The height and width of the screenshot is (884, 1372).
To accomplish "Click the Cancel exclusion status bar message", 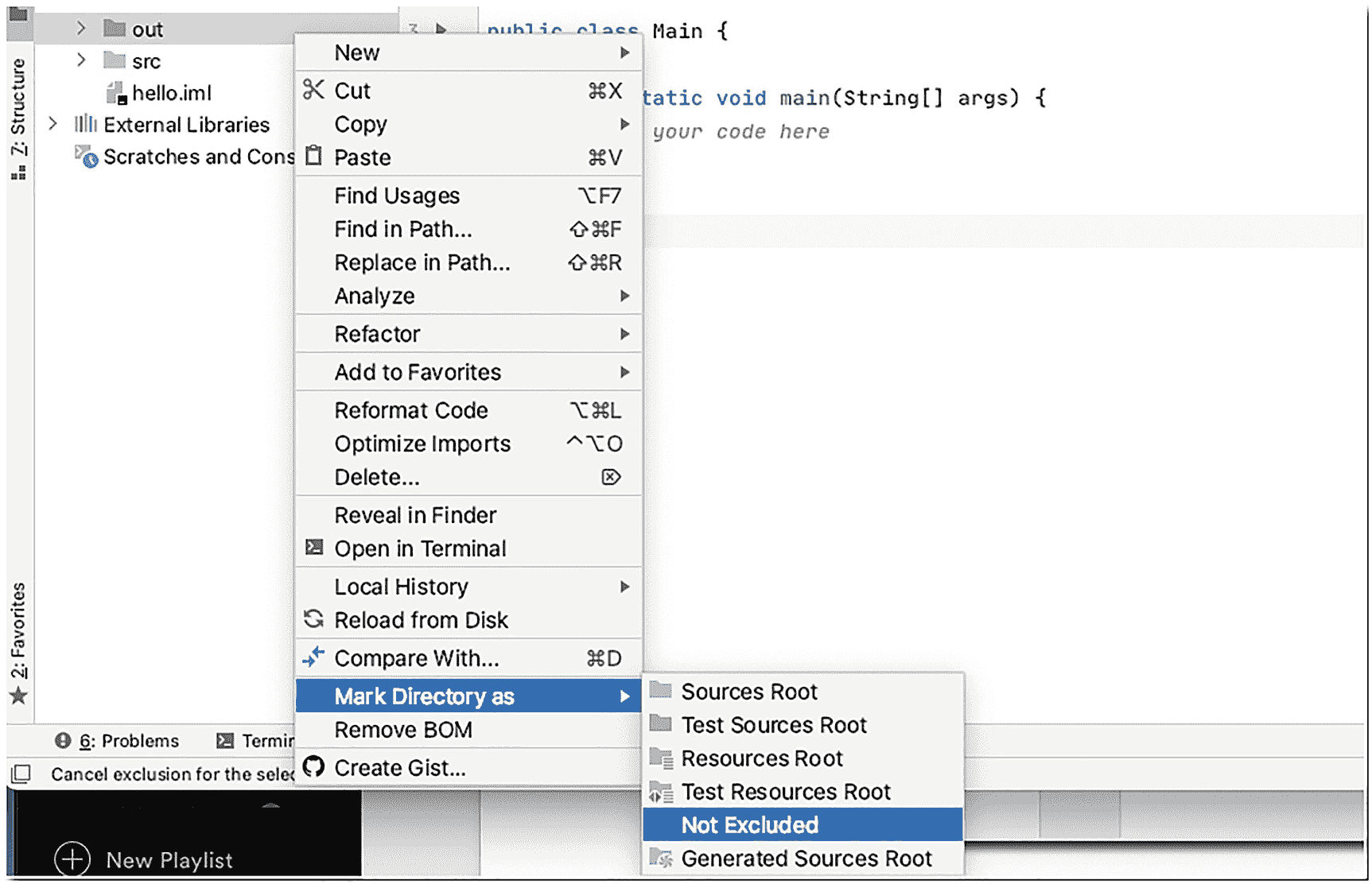I will [x=172, y=774].
